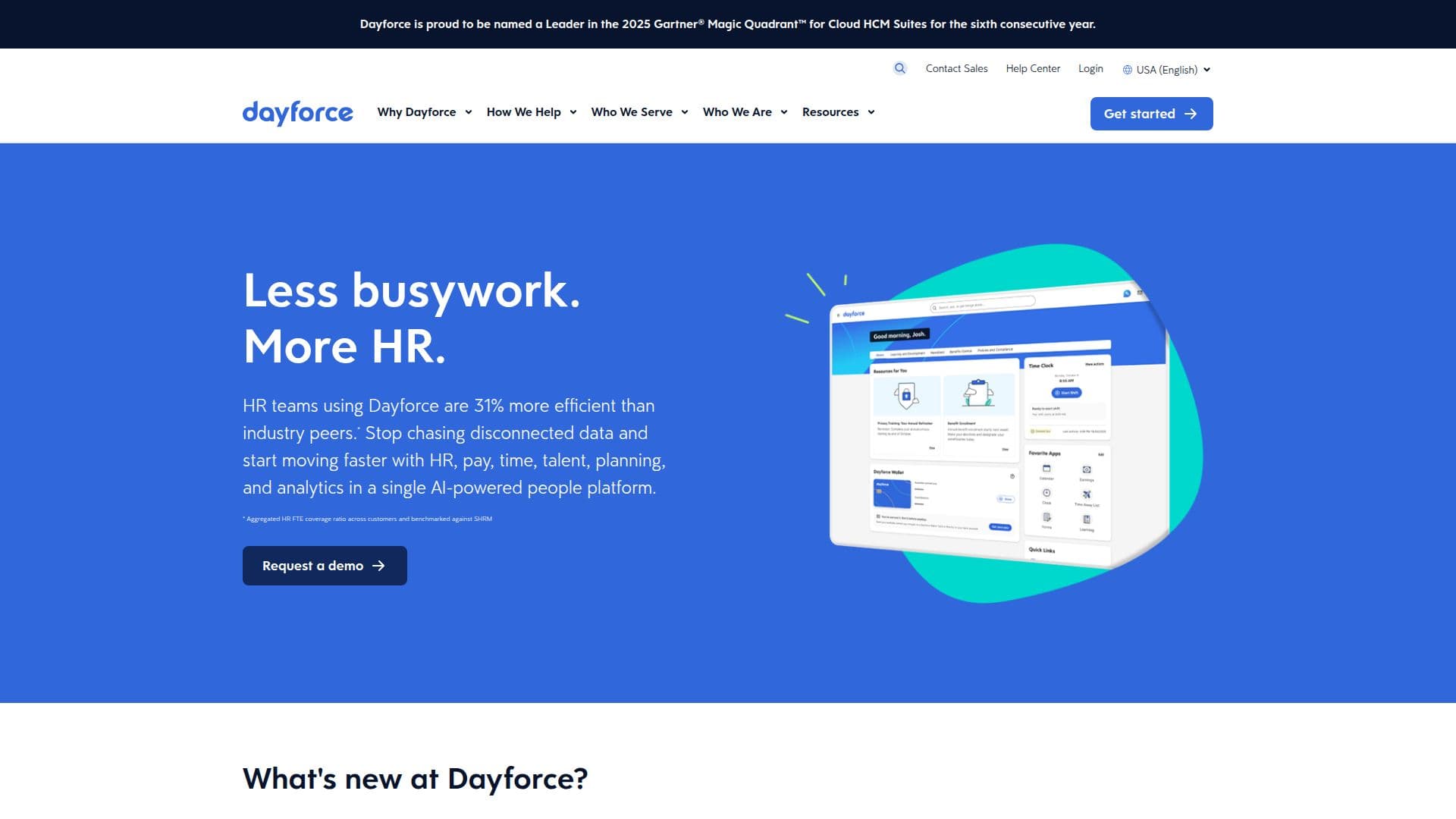This screenshot has height=819, width=1456.
Task: Expand the Resources chevron
Action: [x=871, y=112]
